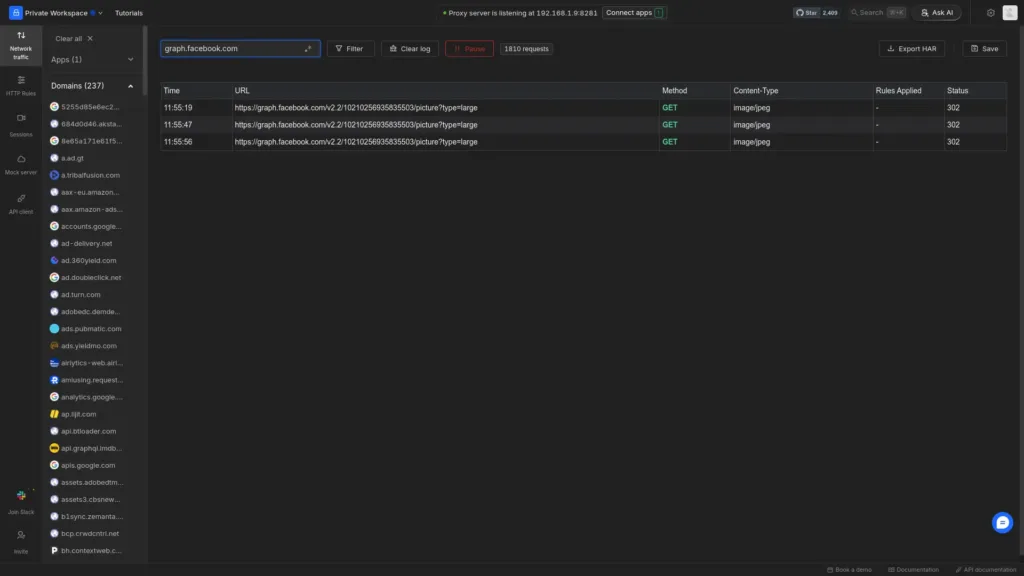Viewport: 1024px width, 576px height.
Task: Click the bh.contextweb favicon
Action: 54,551
